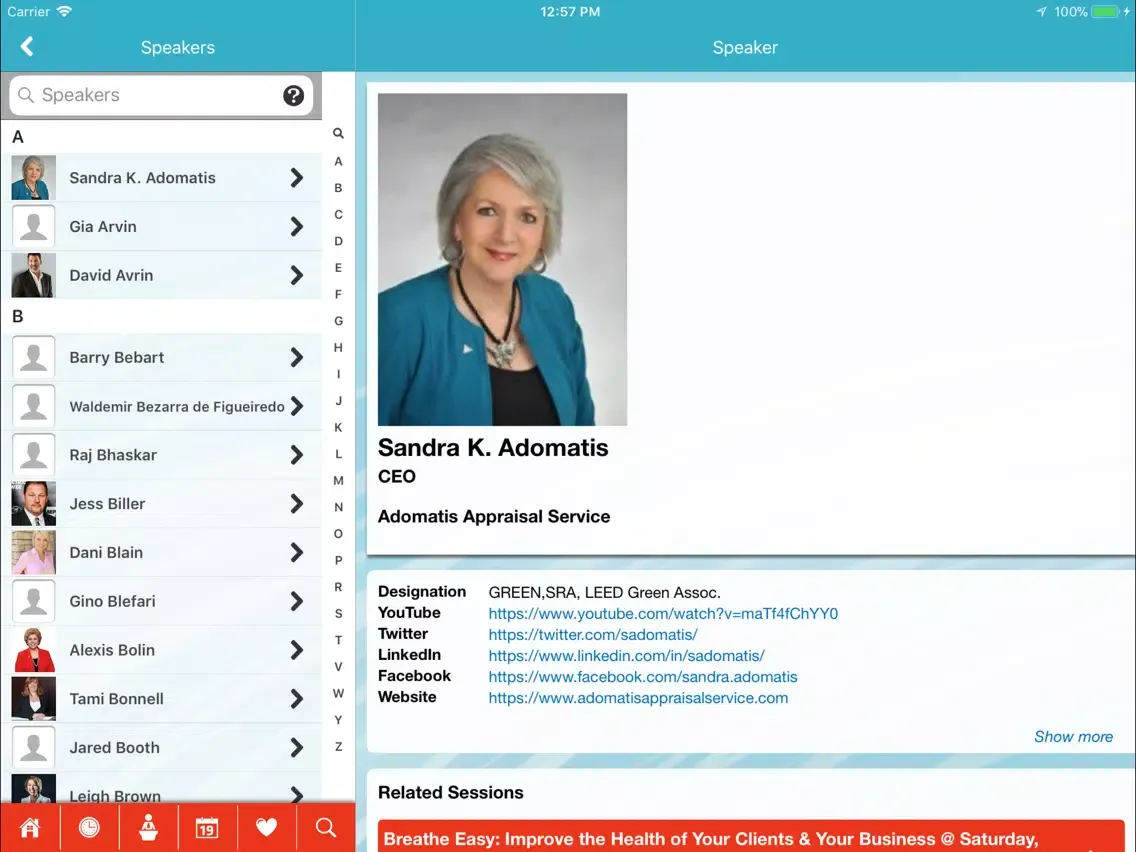
Task: Tap Dani Blain's photo thumbnail
Action: 33,553
